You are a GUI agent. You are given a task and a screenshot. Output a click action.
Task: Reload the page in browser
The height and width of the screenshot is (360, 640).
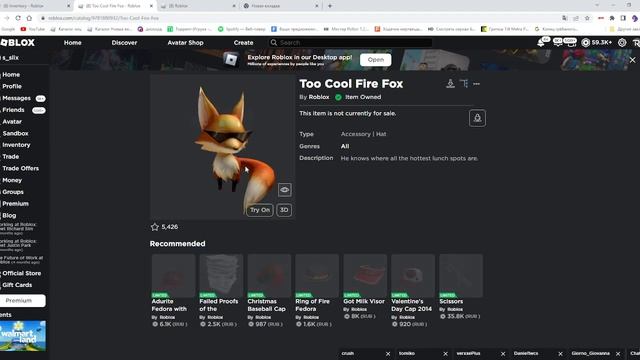pyautogui.click(x=18, y=18)
